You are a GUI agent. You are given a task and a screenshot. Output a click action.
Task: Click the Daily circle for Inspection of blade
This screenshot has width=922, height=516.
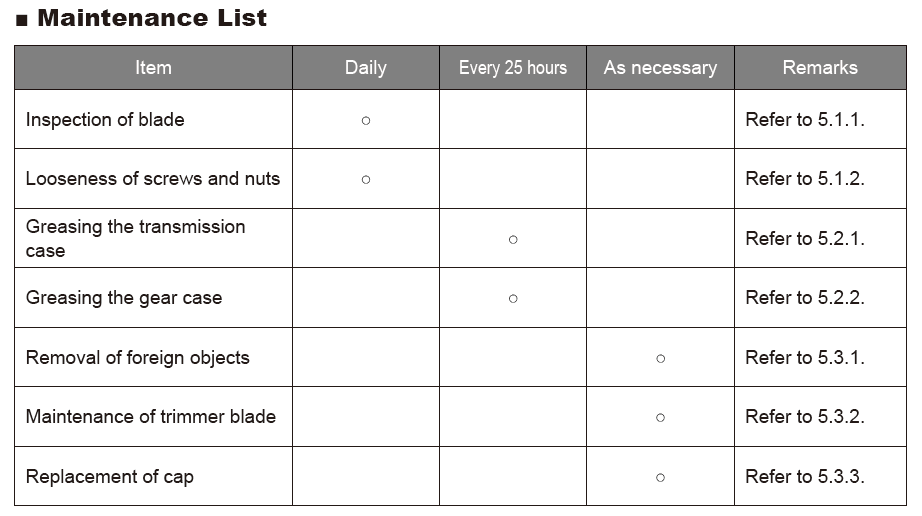pyautogui.click(x=366, y=120)
